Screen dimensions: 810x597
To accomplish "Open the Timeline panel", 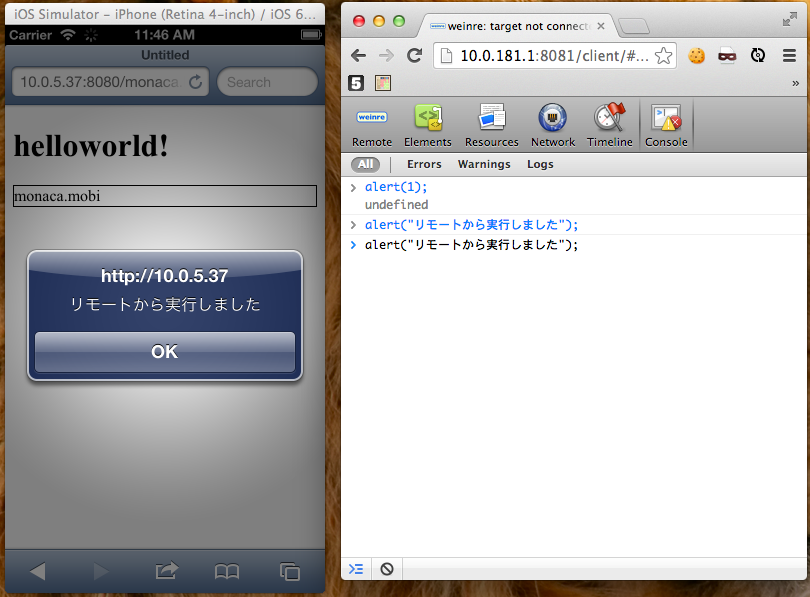I will [x=609, y=127].
